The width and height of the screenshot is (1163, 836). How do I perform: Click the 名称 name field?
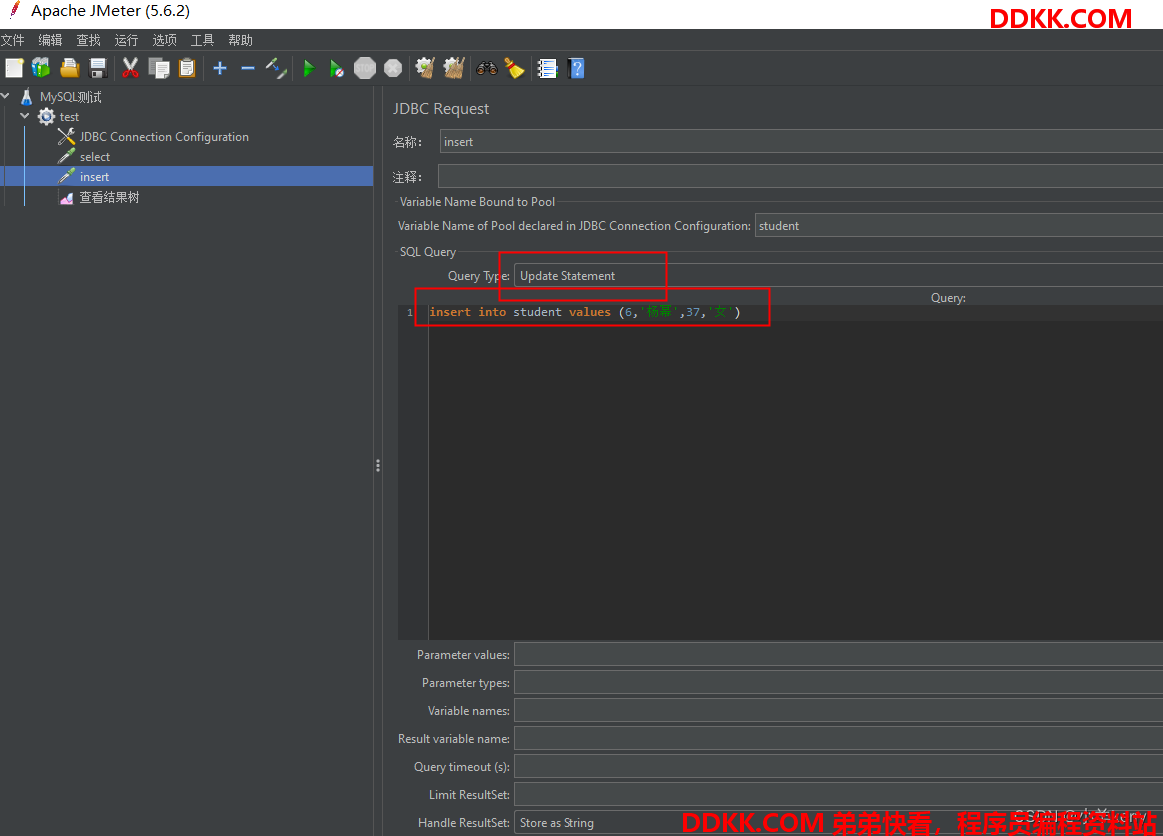(x=801, y=142)
